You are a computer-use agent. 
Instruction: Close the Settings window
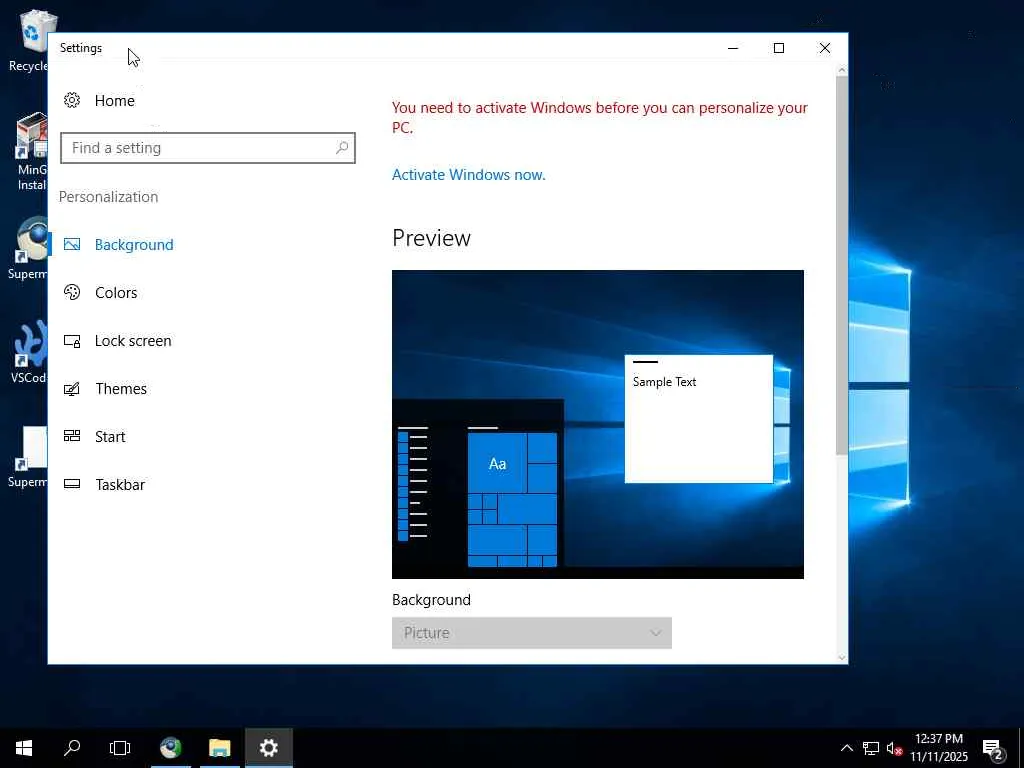825,48
